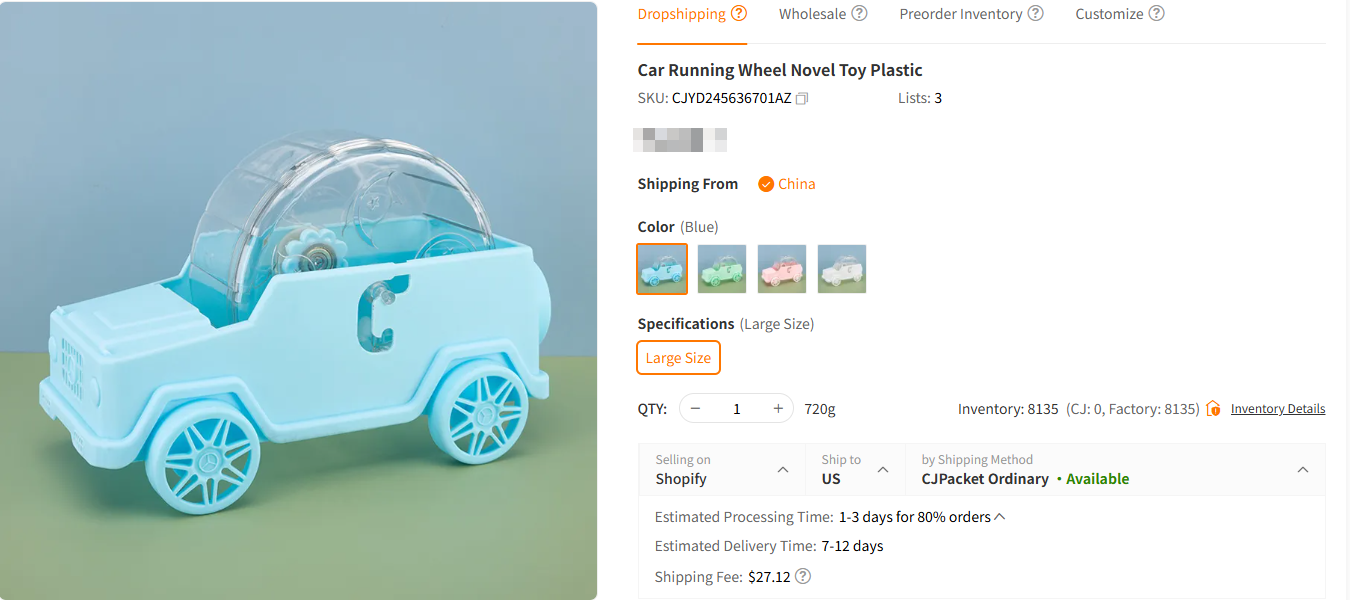Click the Customize help icon
Image resolution: width=1350 pixels, height=600 pixels.
point(1157,13)
